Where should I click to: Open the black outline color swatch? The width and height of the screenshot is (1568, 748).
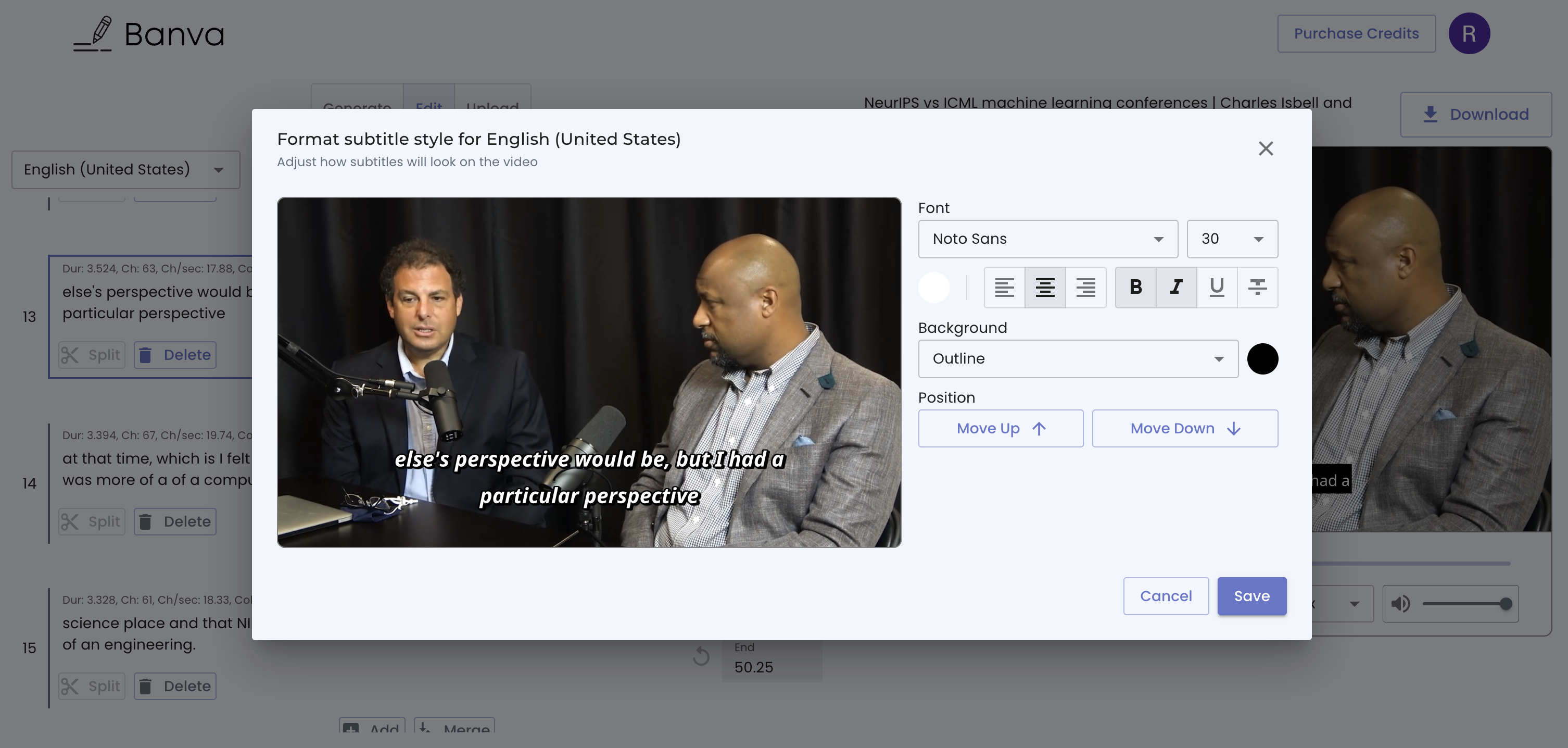click(x=1262, y=359)
